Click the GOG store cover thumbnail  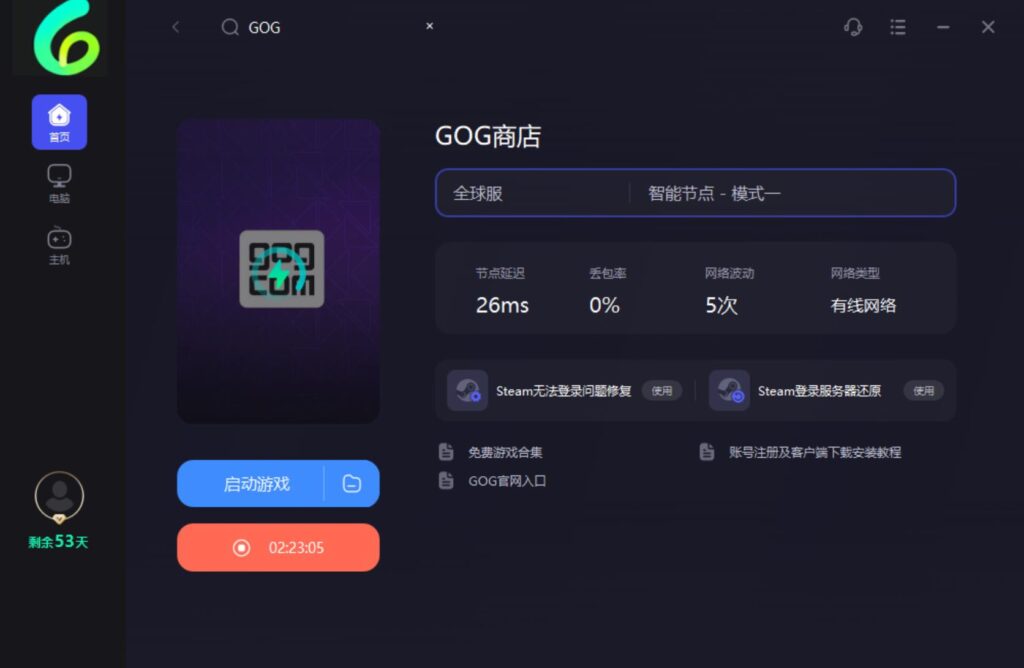(x=278, y=270)
